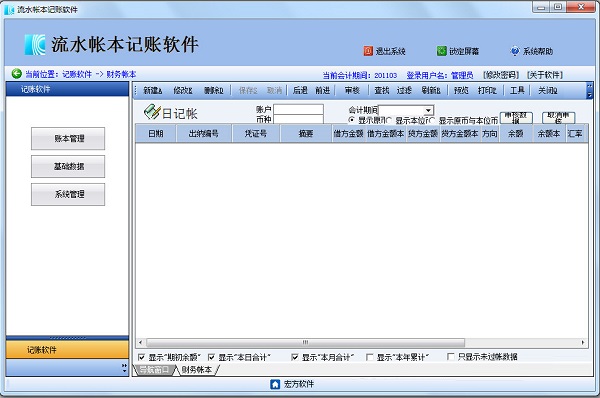Image resolution: width=600 pixels, height=398 pixels.
Task: Click the horizontal scrollbar thumb
Action: (x=305, y=343)
